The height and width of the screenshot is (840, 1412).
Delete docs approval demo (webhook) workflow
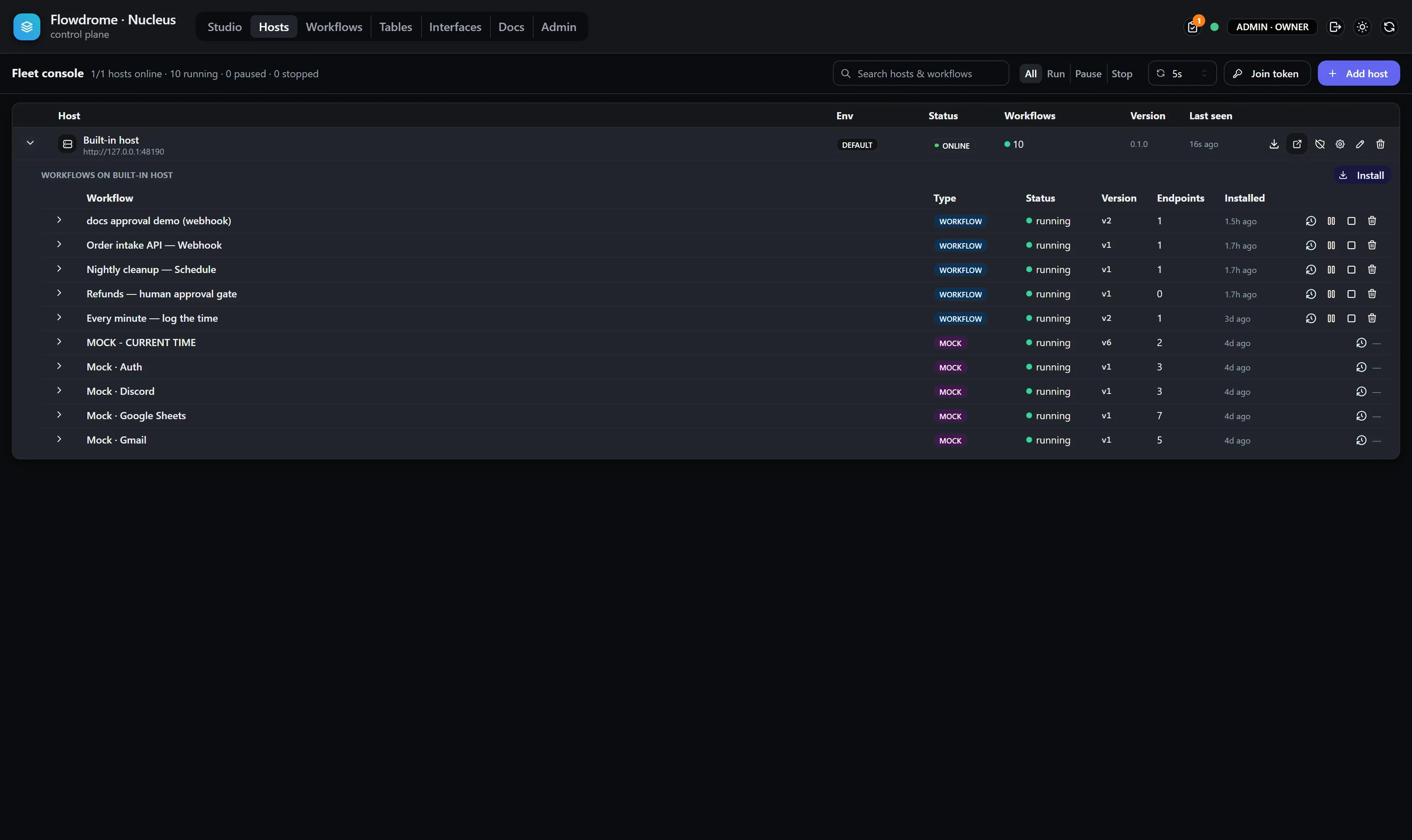(x=1372, y=221)
